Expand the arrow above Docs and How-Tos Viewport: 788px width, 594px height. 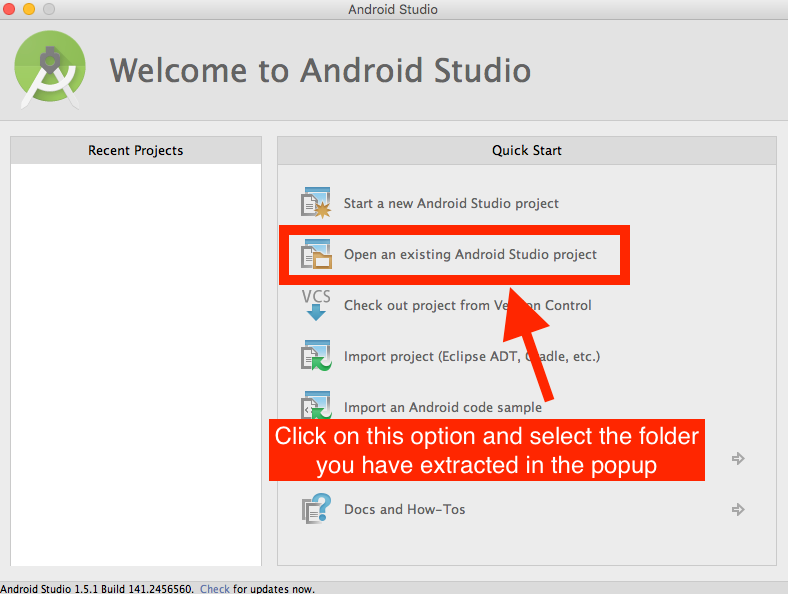(x=738, y=458)
